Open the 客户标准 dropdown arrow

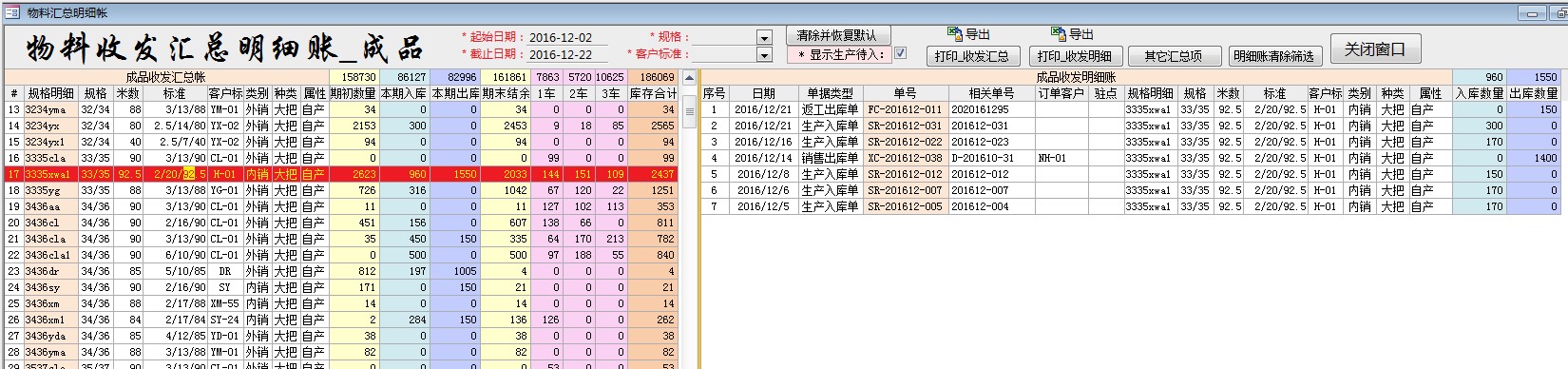764,55
